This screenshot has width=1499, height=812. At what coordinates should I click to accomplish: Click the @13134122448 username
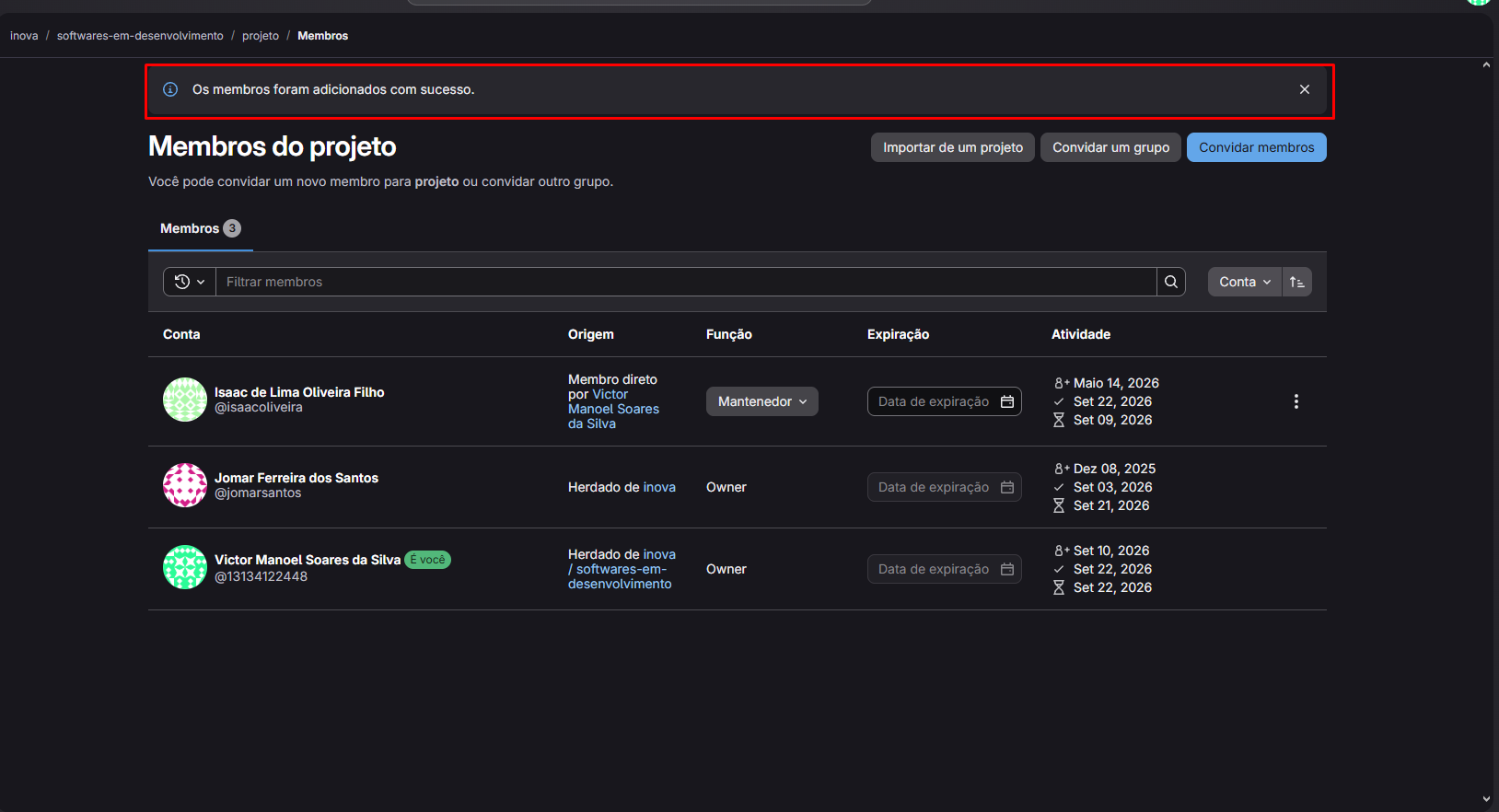tap(261, 576)
